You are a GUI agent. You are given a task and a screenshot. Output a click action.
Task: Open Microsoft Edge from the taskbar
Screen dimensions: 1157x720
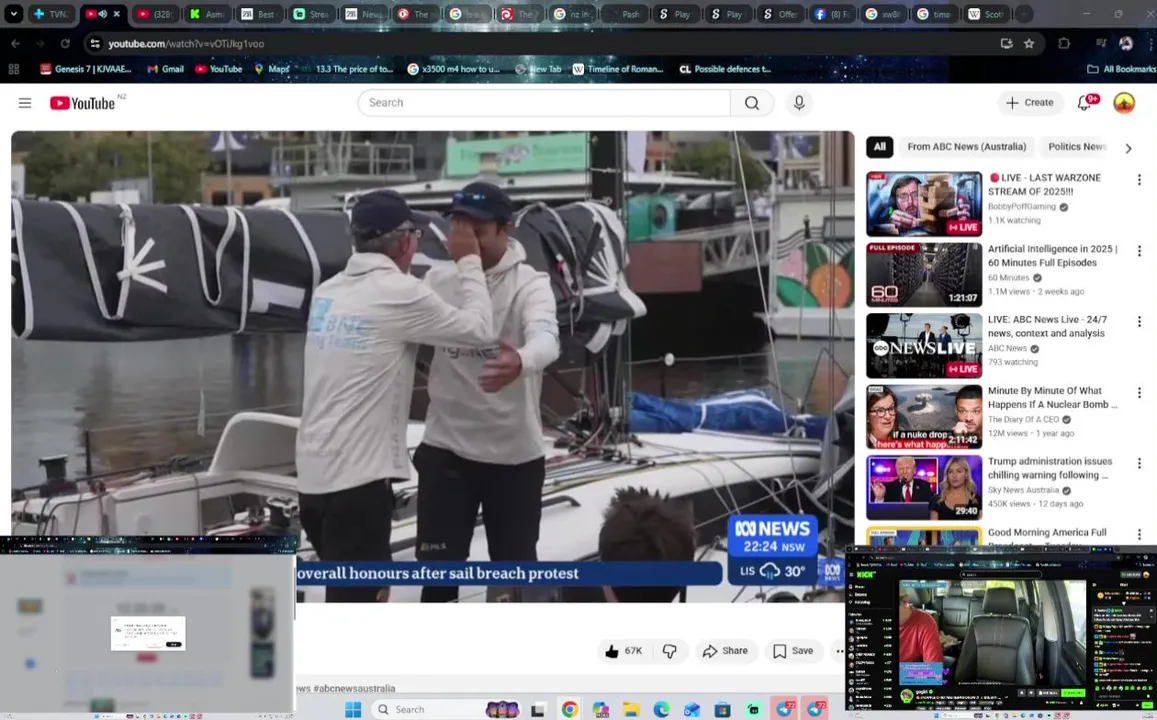click(x=662, y=710)
